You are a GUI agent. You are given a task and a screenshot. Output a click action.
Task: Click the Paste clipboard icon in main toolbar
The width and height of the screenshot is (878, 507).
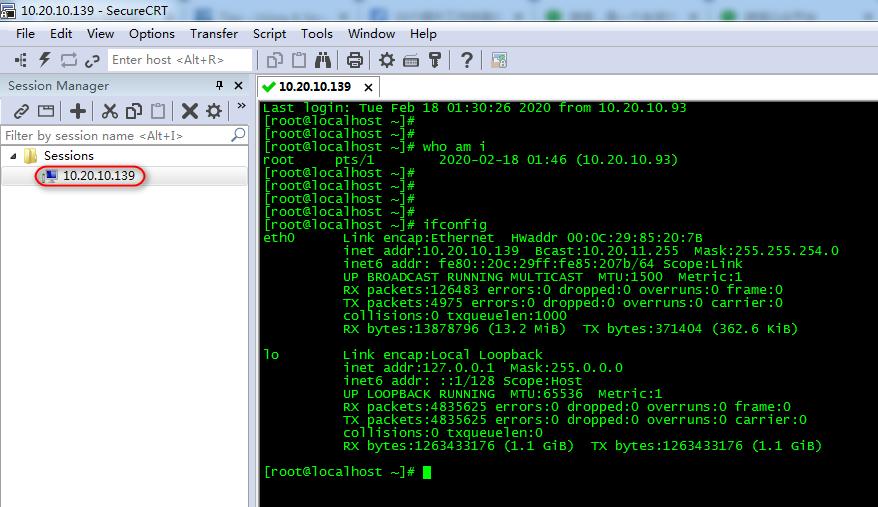click(x=299, y=60)
